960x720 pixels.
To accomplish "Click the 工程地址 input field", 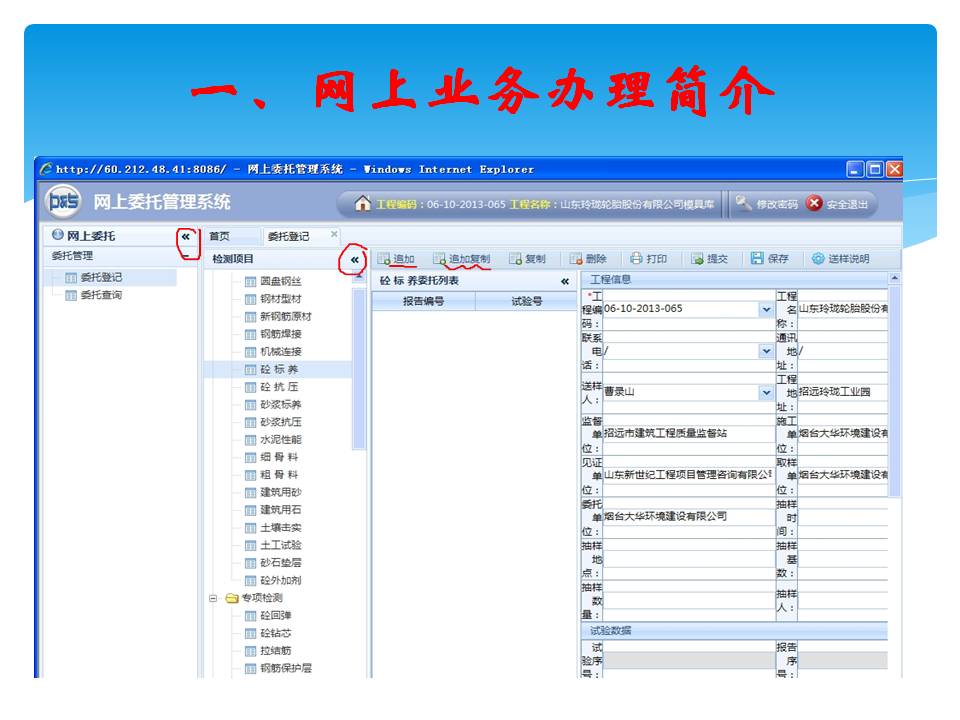I will coord(842,392).
